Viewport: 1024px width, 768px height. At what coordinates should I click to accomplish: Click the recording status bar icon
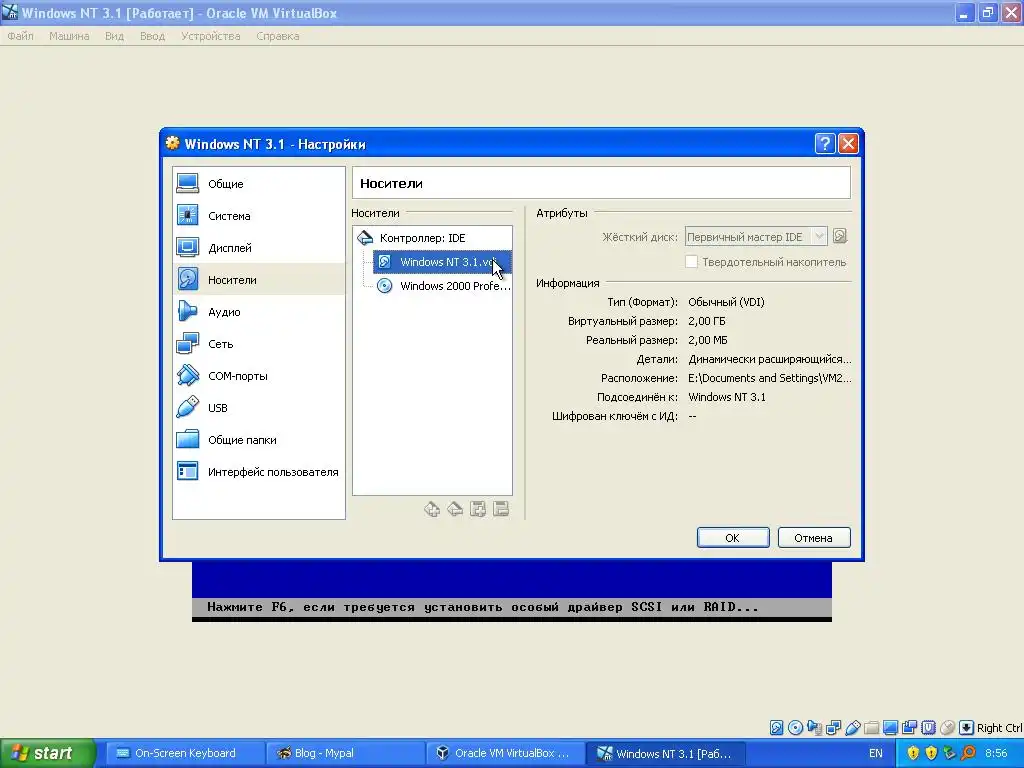coord(909,728)
